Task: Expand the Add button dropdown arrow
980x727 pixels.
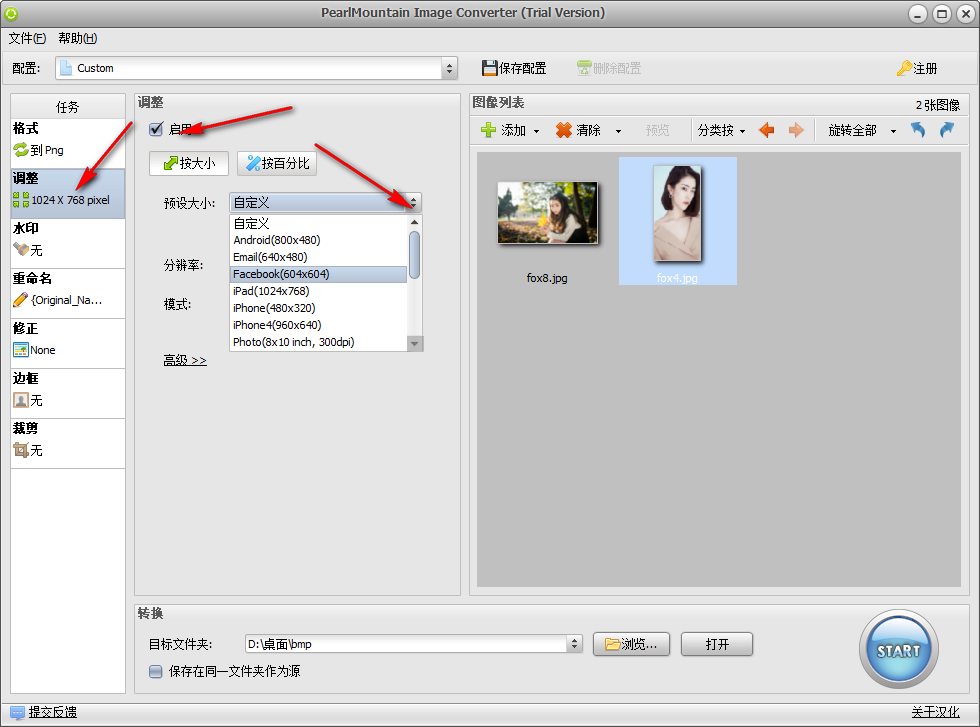Action: (536, 131)
